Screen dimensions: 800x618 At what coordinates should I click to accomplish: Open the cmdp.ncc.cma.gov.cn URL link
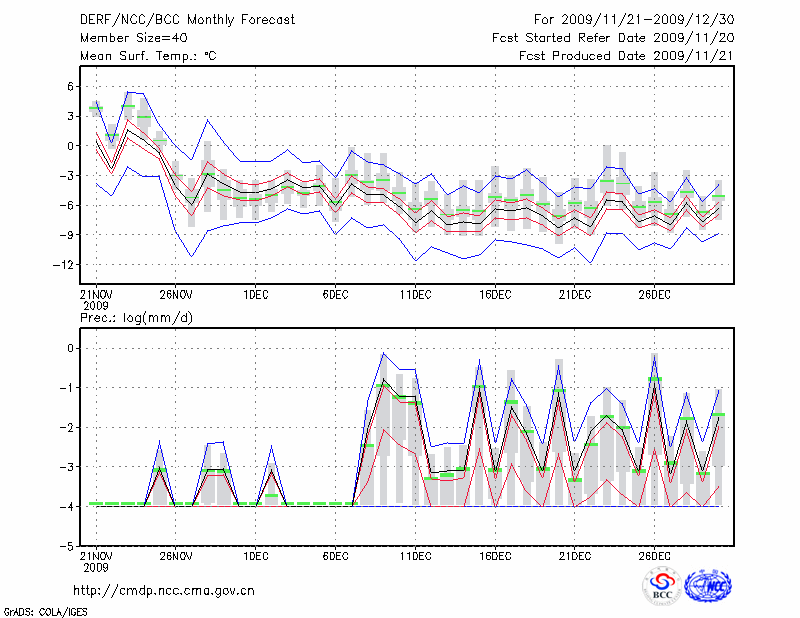tap(164, 590)
